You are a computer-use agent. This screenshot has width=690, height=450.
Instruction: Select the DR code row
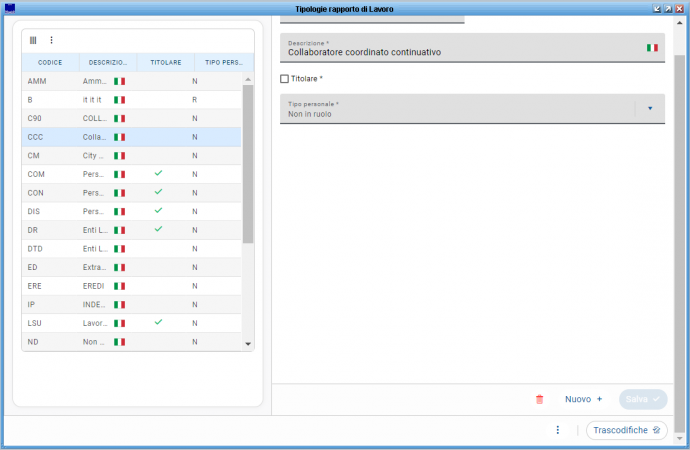pyautogui.click(x=132, y=230)
